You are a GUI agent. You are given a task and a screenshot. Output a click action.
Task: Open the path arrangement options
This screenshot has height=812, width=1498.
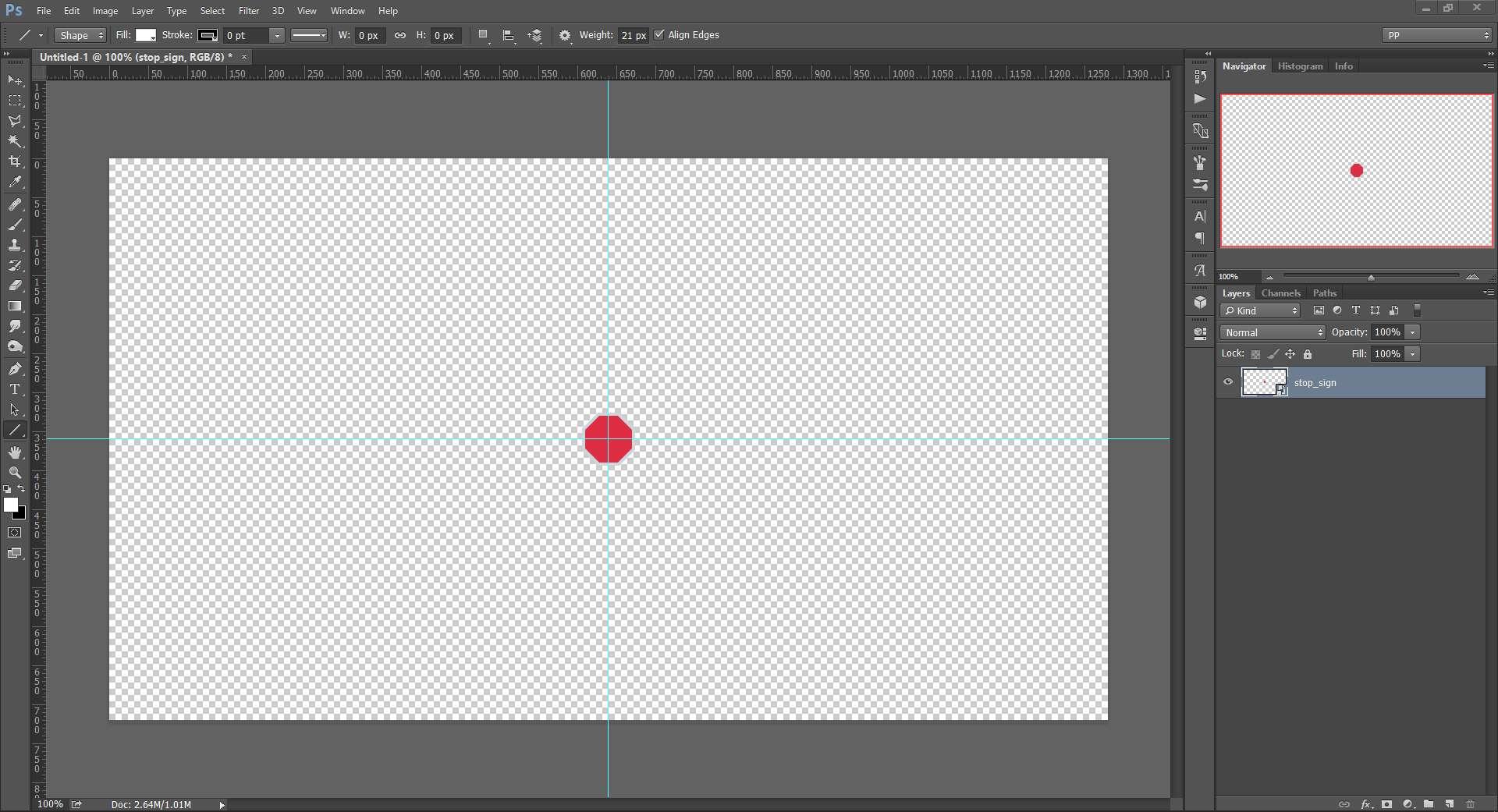coord(535,35)
